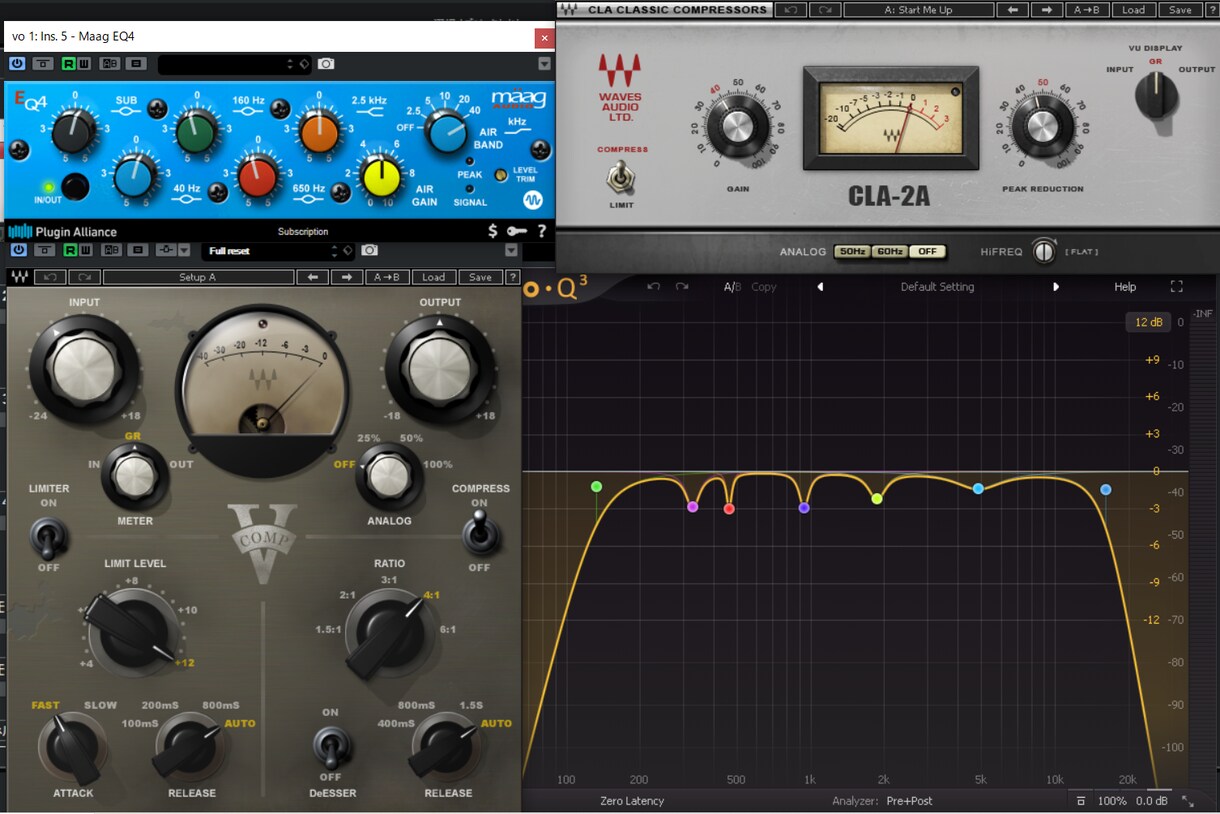The width and height of the screenshot is (1220, 814).
Task: Click the A/B toggle in Pro-Q 3 header
Action: click(732, 287)
